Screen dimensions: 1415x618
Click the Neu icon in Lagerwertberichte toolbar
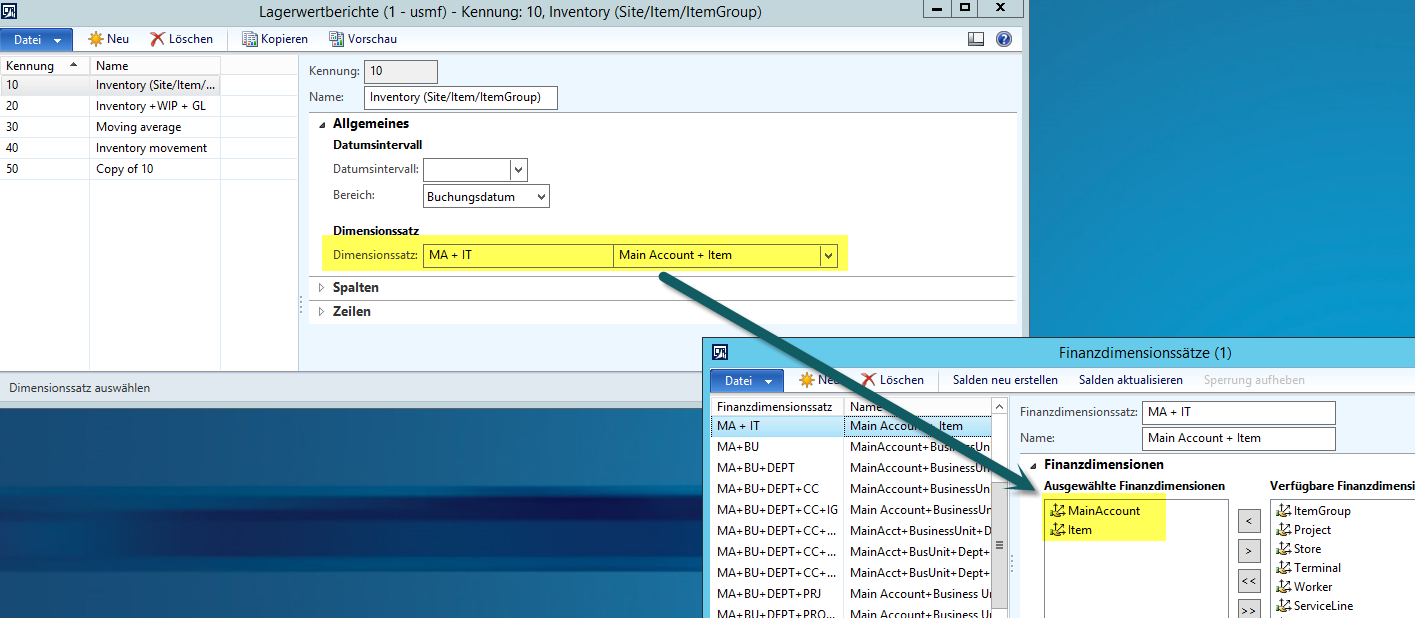tap(96, 39)
